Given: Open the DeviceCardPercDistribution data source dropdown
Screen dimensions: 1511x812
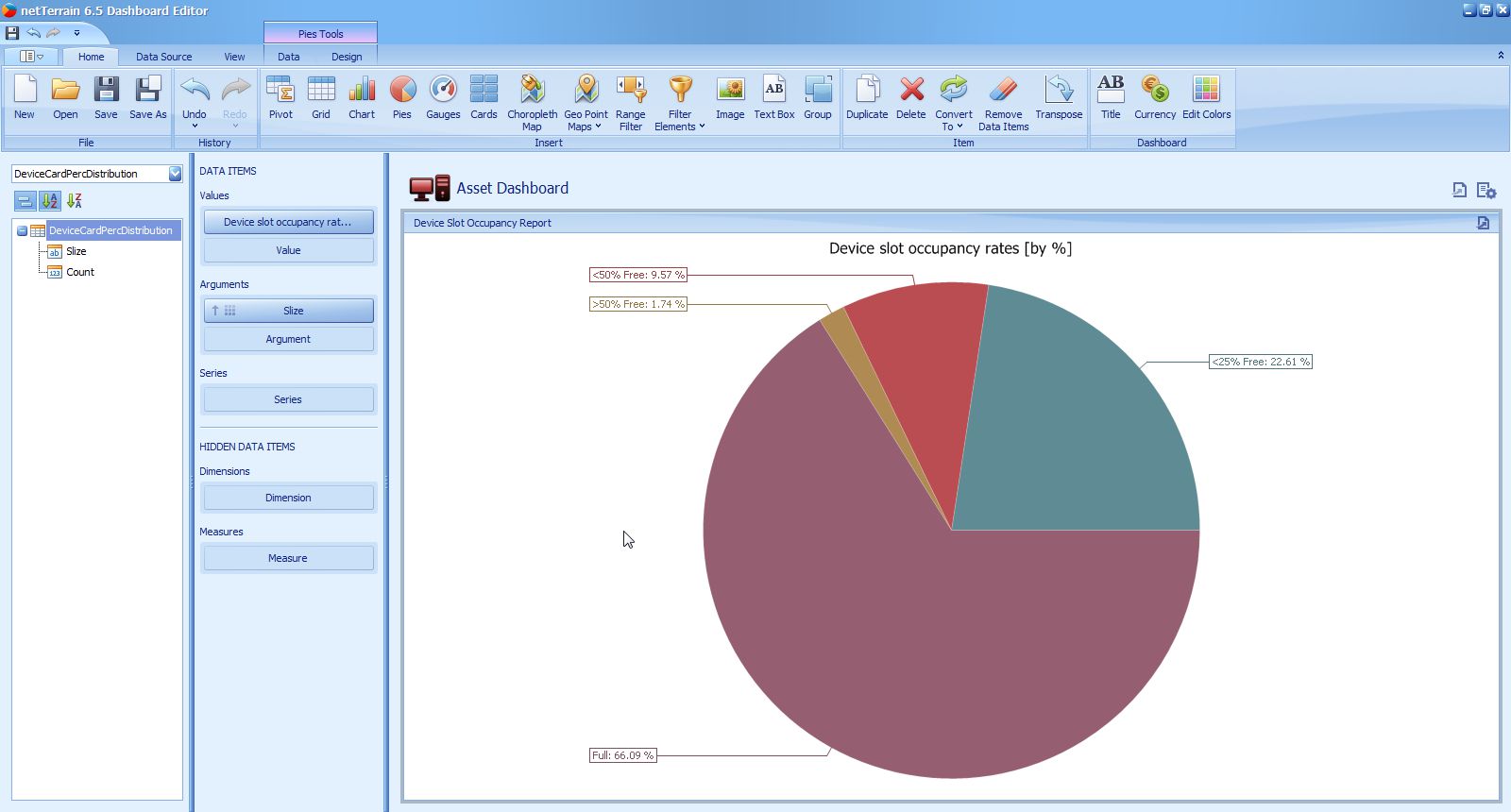Looking at the screenshot, I should pyautogui.click(x=175, y=174).
